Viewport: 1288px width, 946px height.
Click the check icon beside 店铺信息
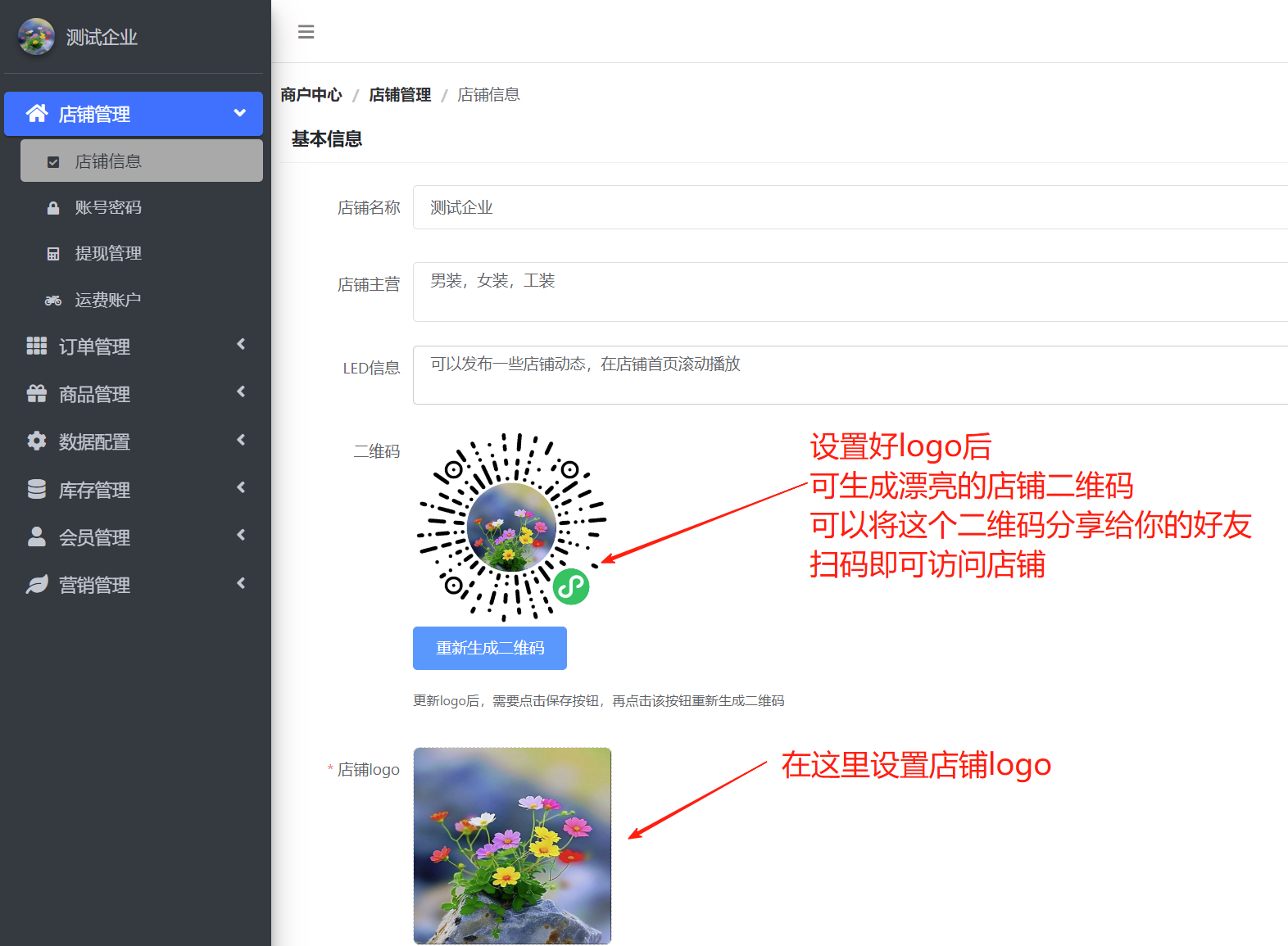point(53,162)
